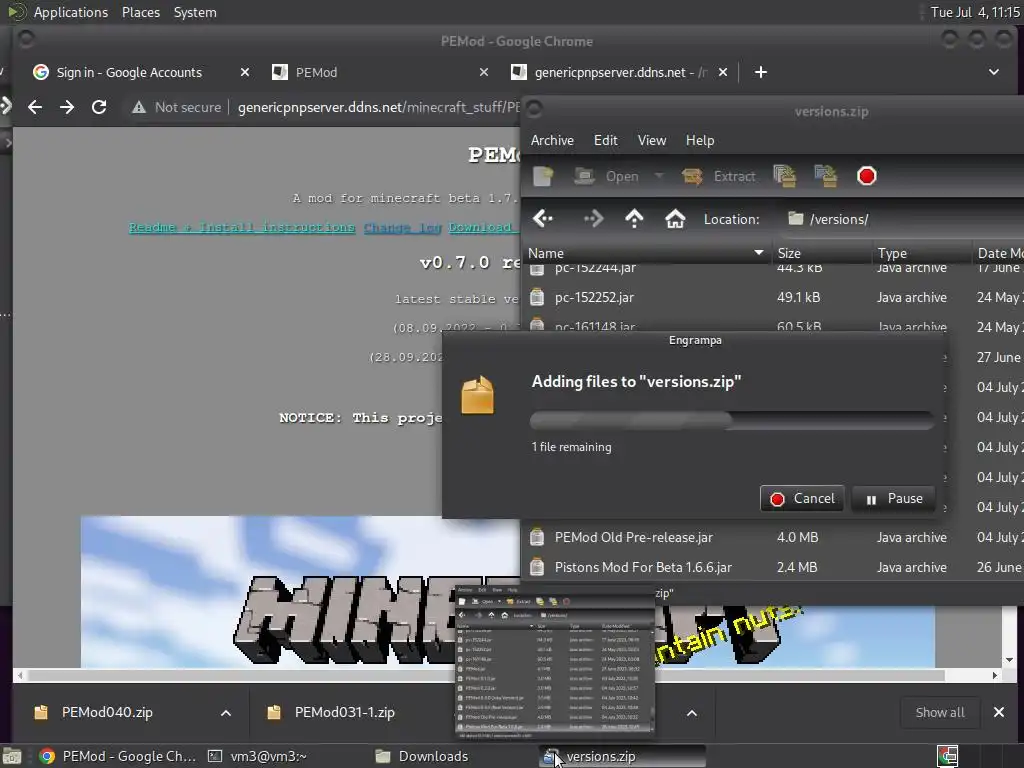Open the View menu in Engrampa
The image size is (1024, 768).
coord(652,140)
